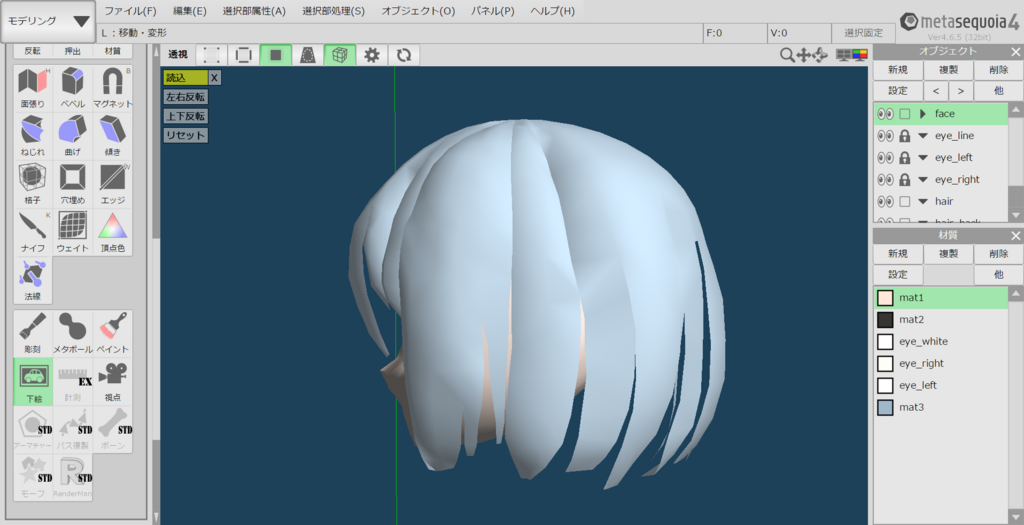Screen dimensions: 1024x525
Task: Select the マグネット magnet tool
Action: (x=112, y=88)
